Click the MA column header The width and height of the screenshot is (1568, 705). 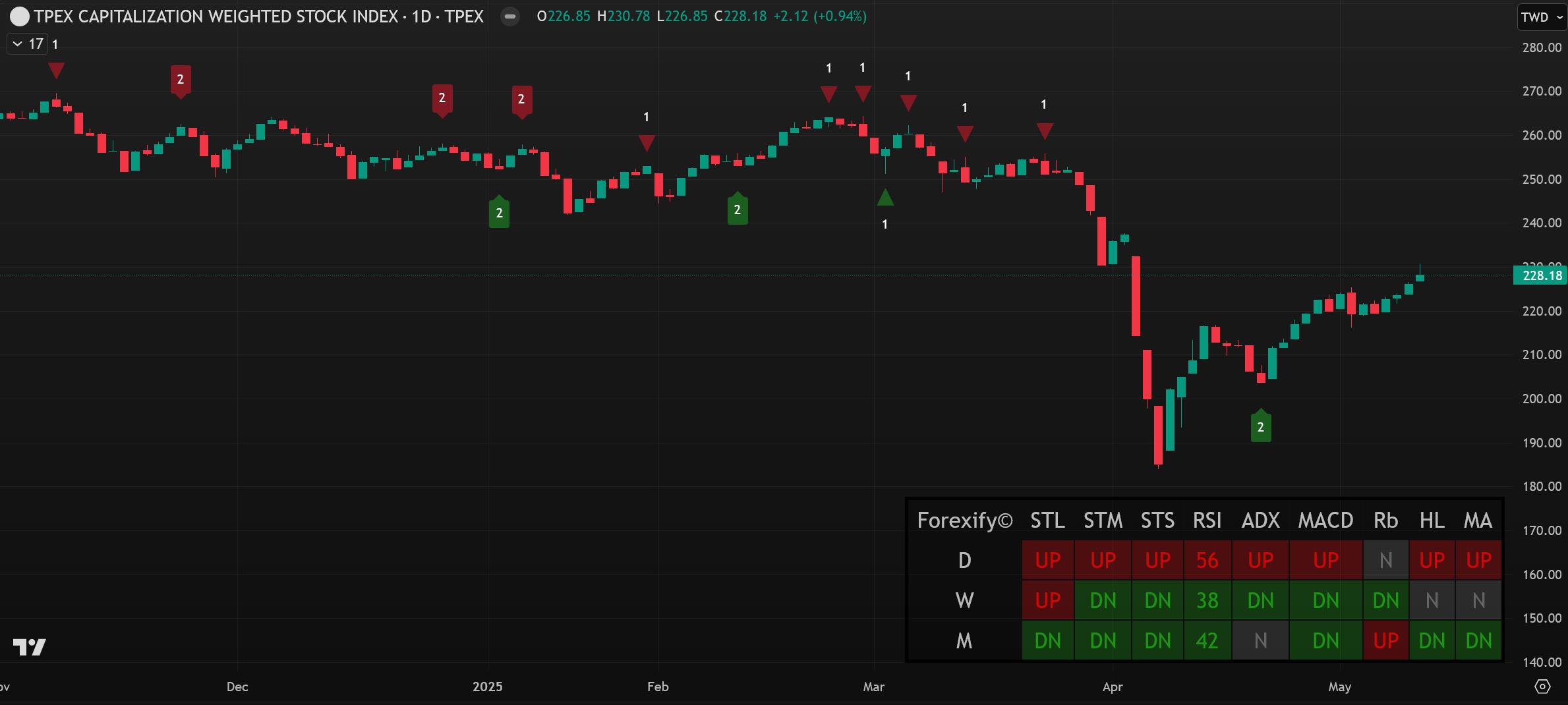point(1478,521)
